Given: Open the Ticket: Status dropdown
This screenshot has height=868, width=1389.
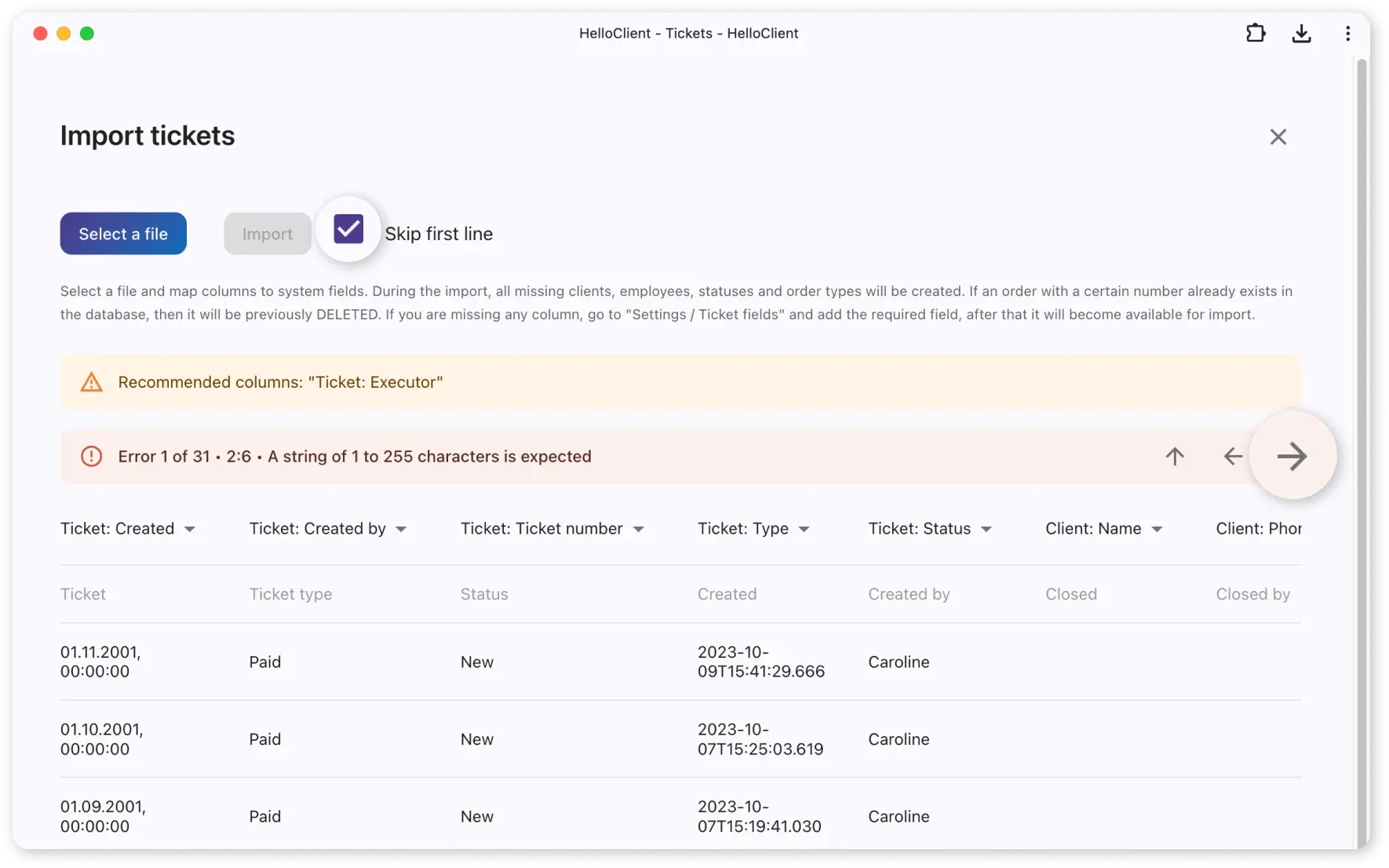Looking at the screenshot, I should [x=987, y=530].
